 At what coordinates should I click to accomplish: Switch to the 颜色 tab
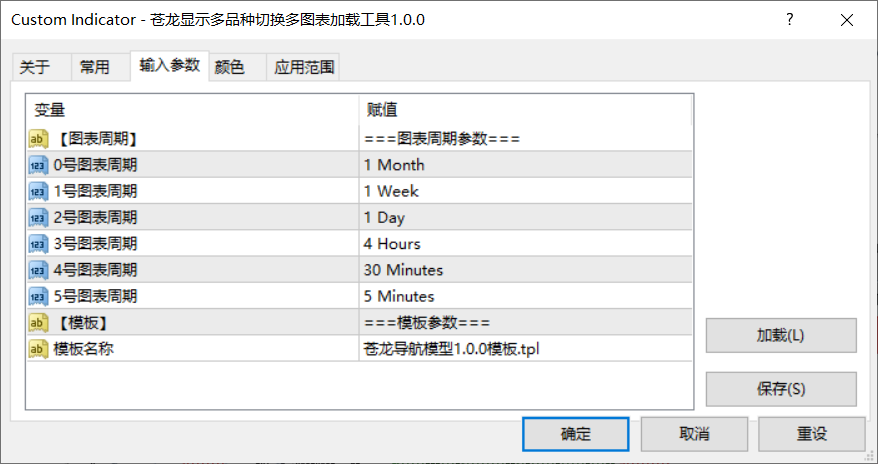click(x=229, y=67)
